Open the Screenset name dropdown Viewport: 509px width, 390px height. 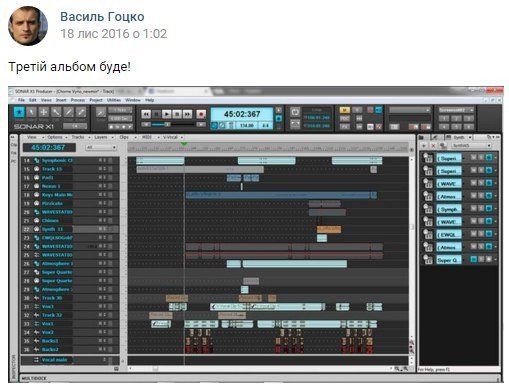coord(456,110)
